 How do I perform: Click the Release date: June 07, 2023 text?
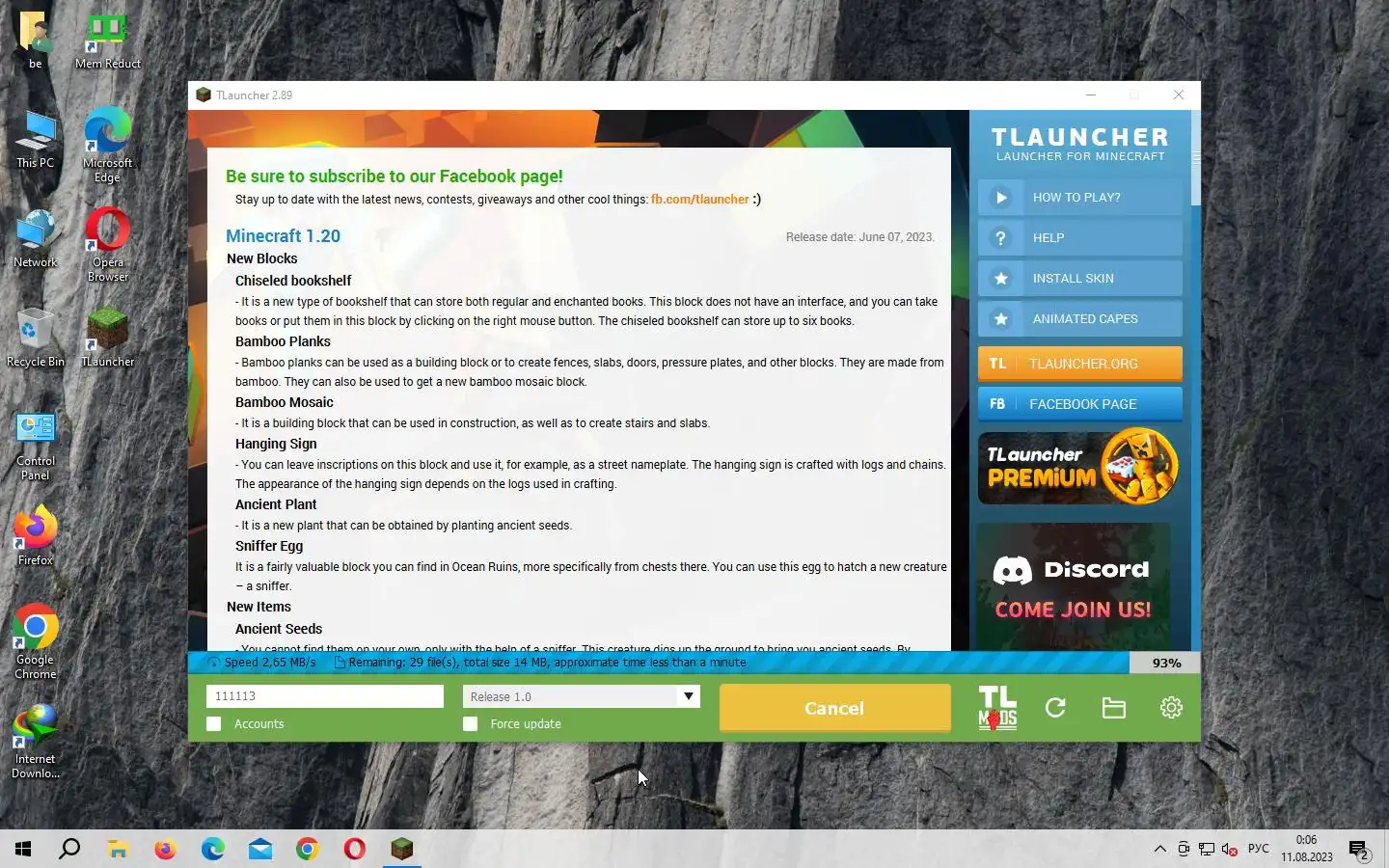pos(859,237)
